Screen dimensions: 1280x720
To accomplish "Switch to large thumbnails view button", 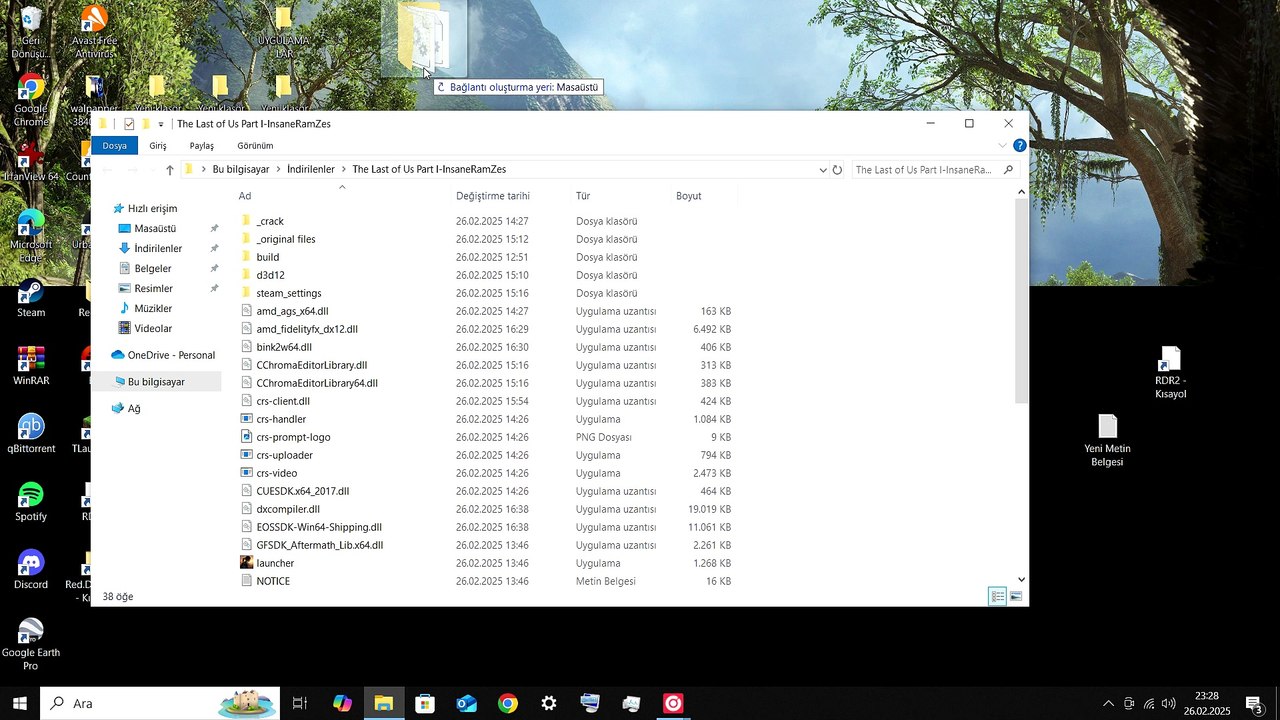I will pyautogui.click(x=1016, y=597).
